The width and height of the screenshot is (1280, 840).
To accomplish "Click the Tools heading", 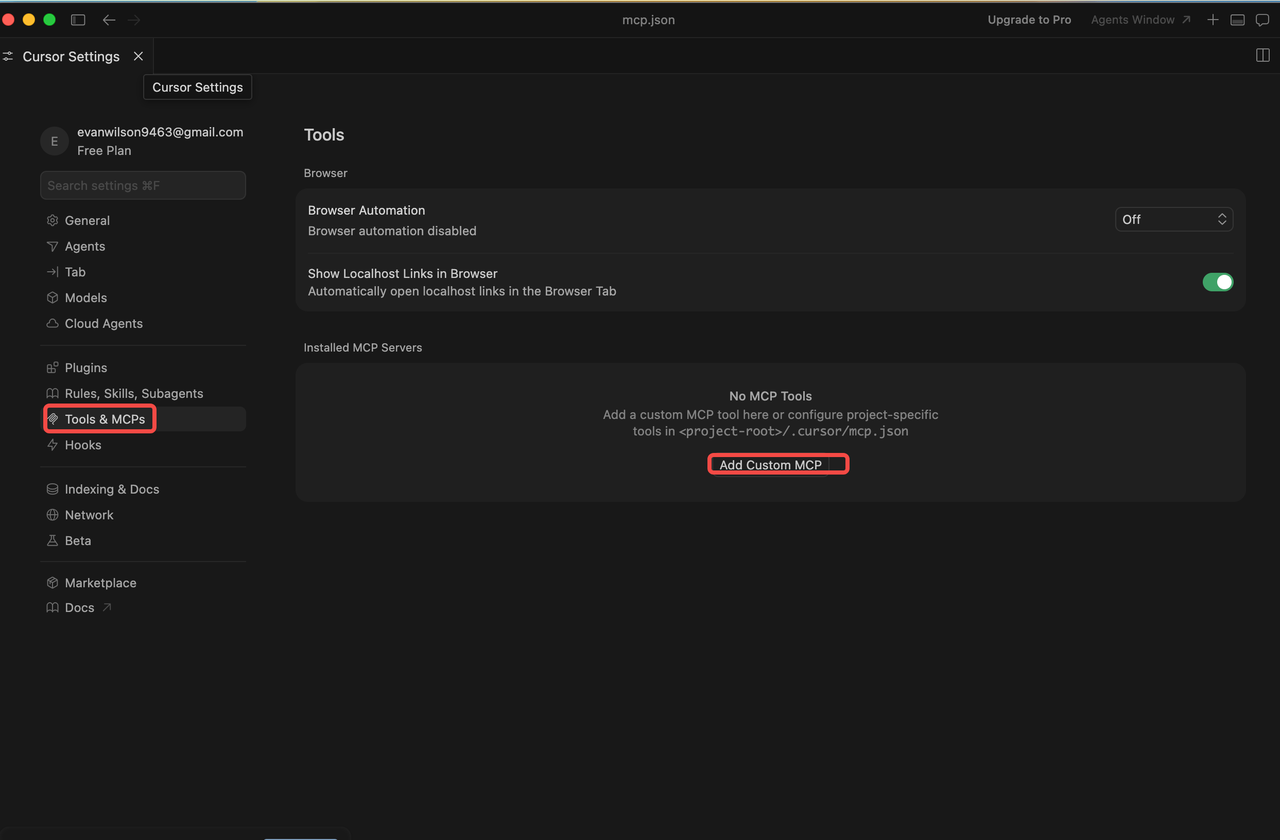I will pos(324,135).
